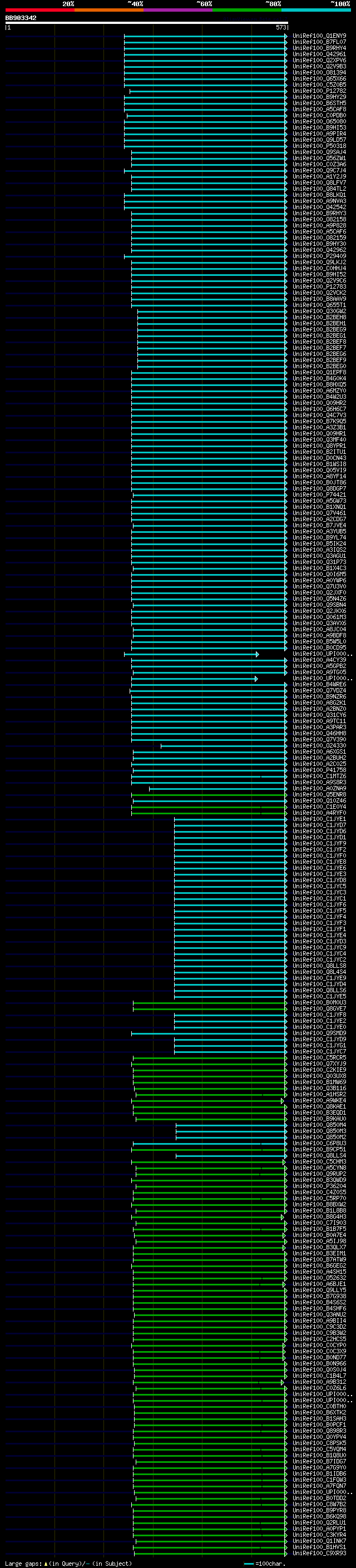Select query sequence name BB903342

(21, 18)
